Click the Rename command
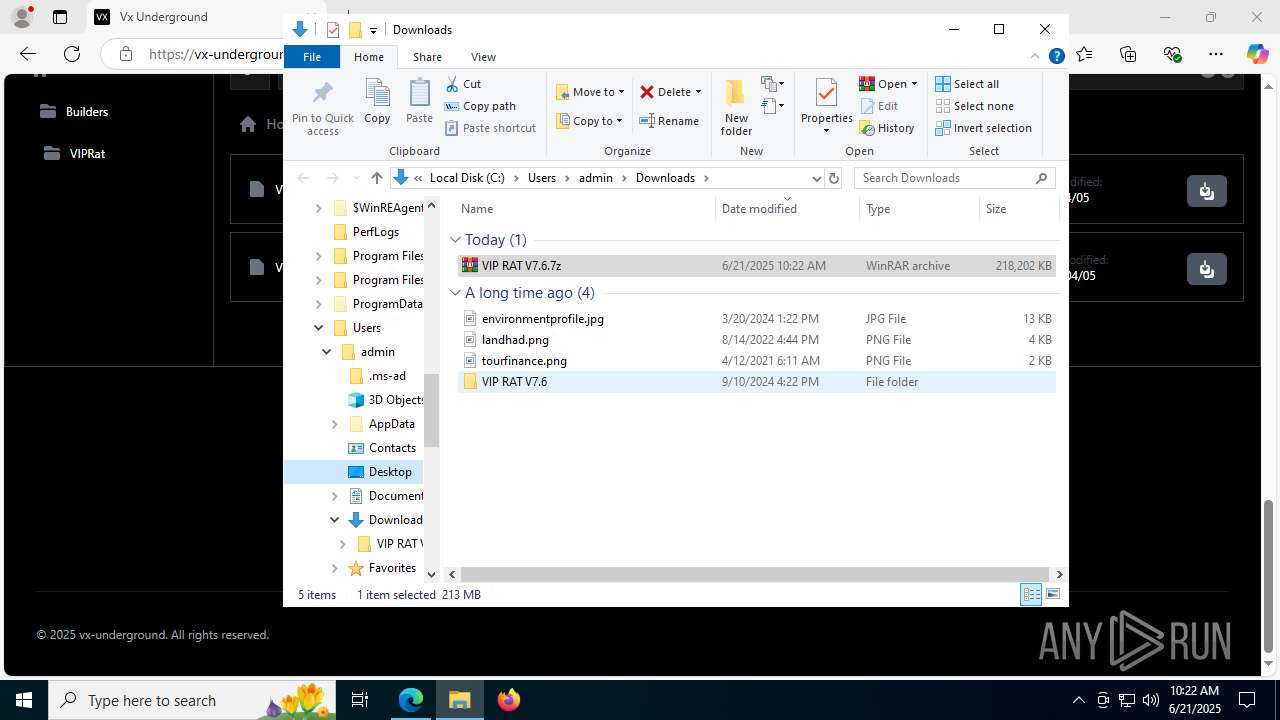Viewport: 1280px width, 720px height. pyautogui.click(x=669, y=121)
